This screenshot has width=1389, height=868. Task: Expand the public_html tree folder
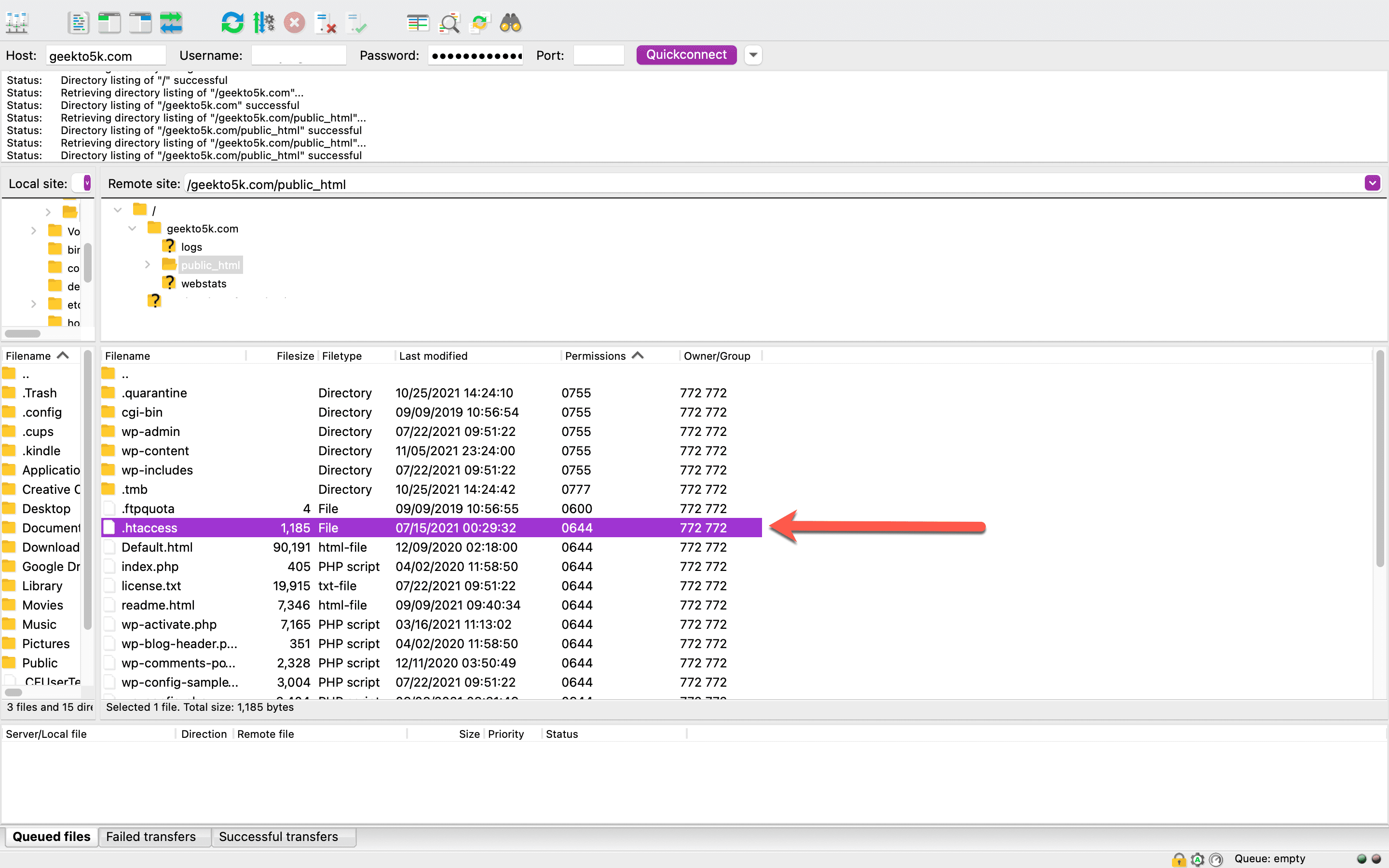[148, 265]
